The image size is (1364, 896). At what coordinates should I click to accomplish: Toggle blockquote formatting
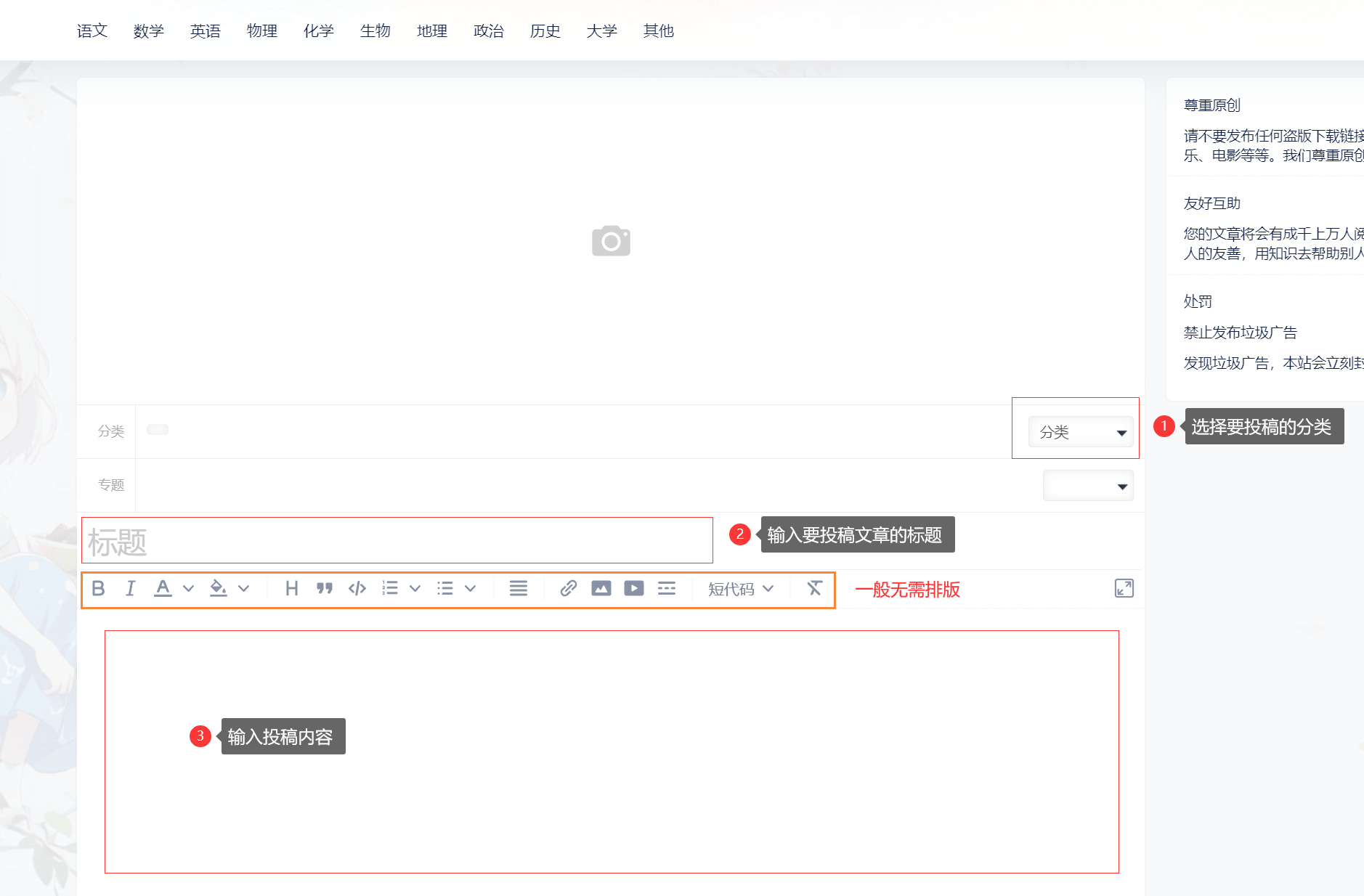click(325, 588)
